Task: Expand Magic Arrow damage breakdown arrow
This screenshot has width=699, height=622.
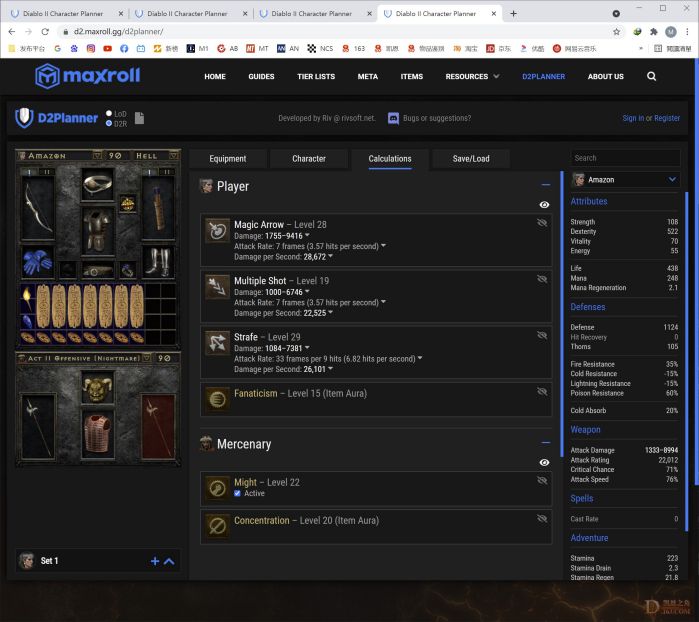Action: click(307, 235)
